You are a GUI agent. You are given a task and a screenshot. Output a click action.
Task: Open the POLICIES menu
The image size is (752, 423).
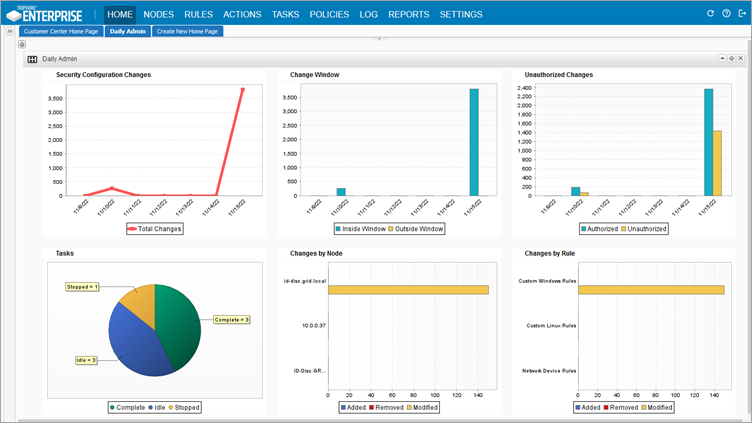[329, 15]
